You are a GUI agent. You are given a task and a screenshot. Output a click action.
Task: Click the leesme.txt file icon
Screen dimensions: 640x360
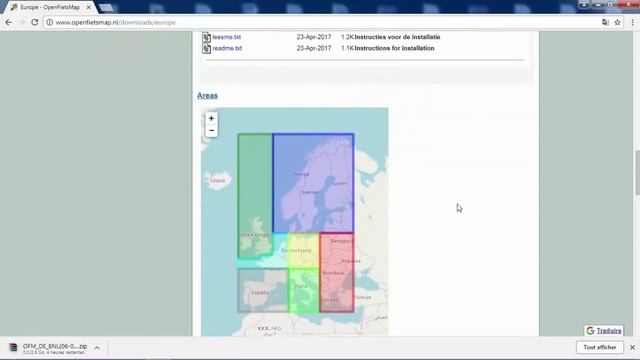click(x=207, y=37)
